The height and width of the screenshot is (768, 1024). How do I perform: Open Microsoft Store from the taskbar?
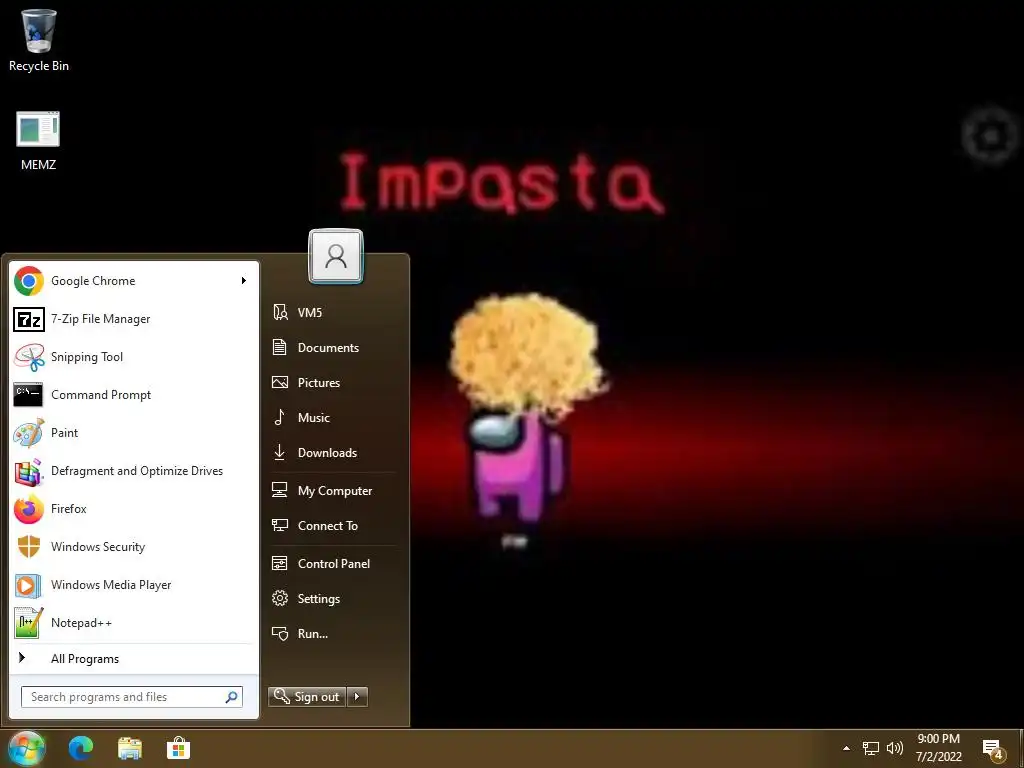point(178,748)
